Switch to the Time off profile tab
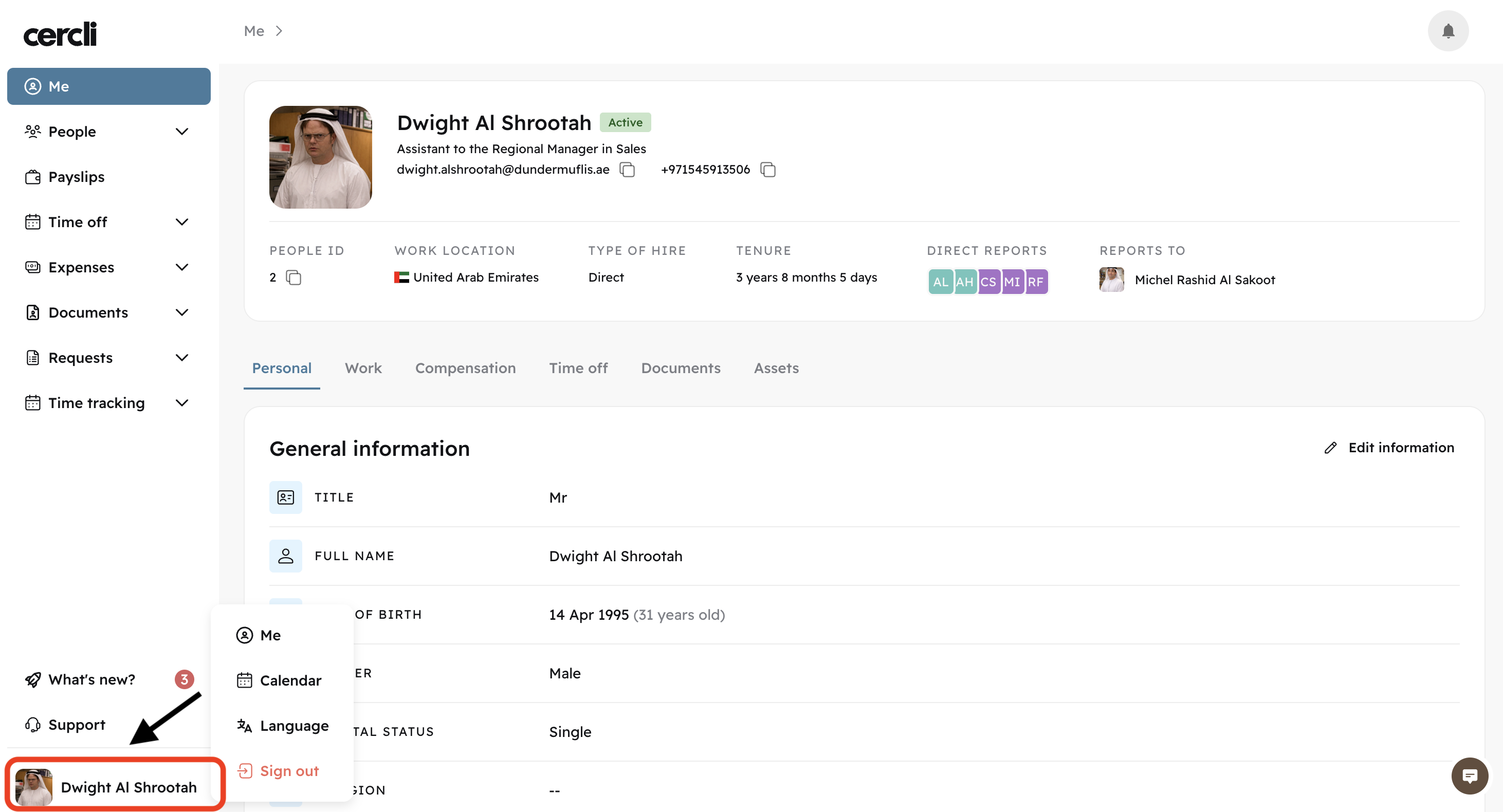 (578, 368)
